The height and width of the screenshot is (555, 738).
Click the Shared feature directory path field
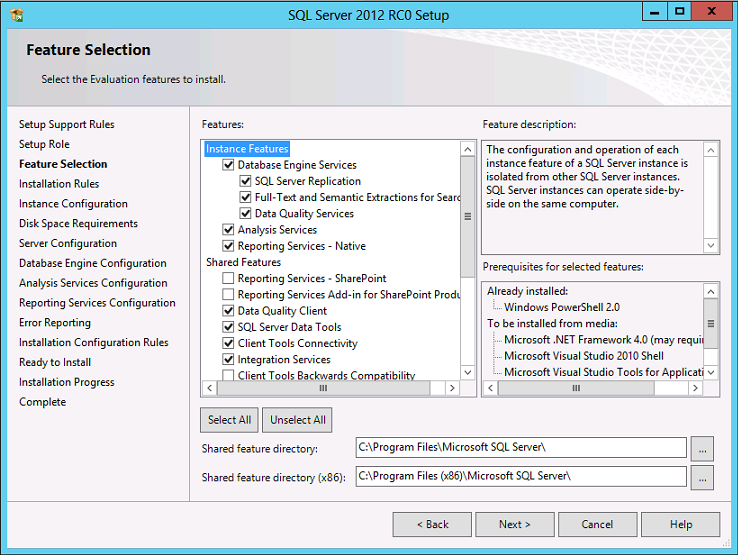pos(521,447)
